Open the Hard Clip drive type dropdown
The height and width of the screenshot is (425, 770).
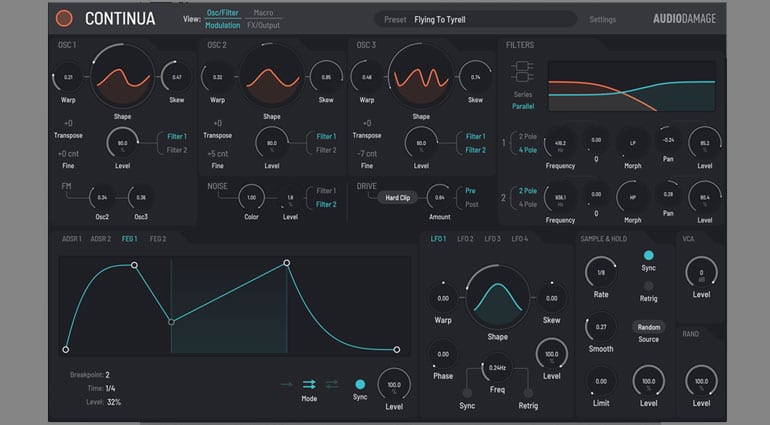(397, 198)
